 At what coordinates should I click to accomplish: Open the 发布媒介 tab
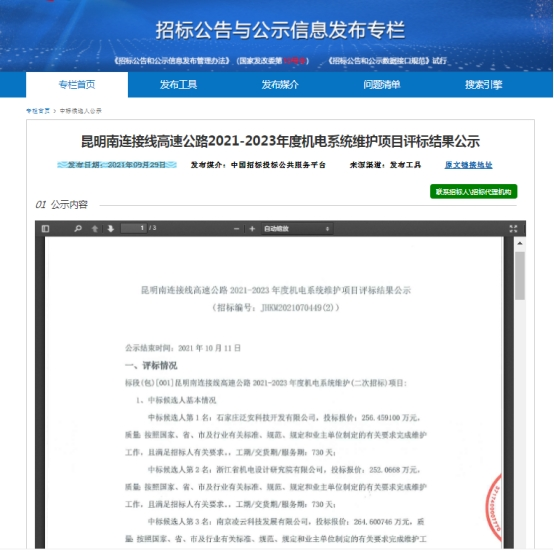click(x=280, y=84)
